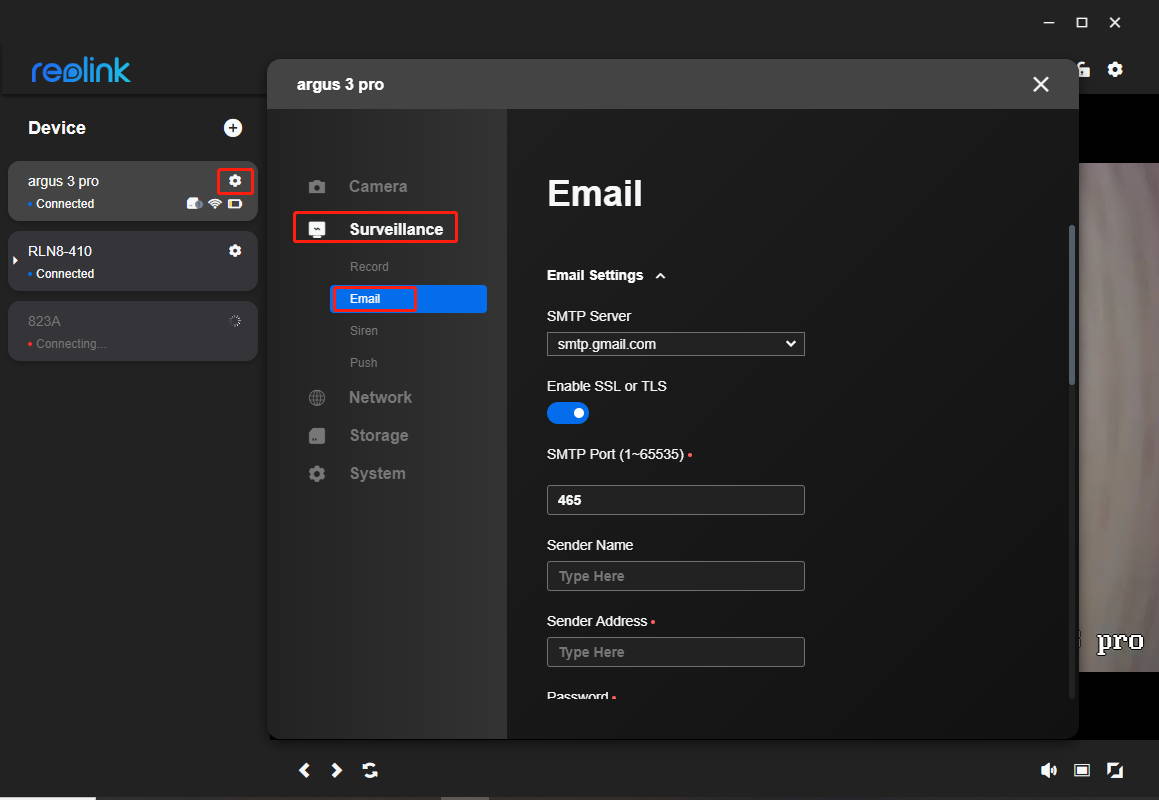Mute the speaker volume icon
Image resolution: width=1159 pixels, height=800 pixels.
(1049, 770)
